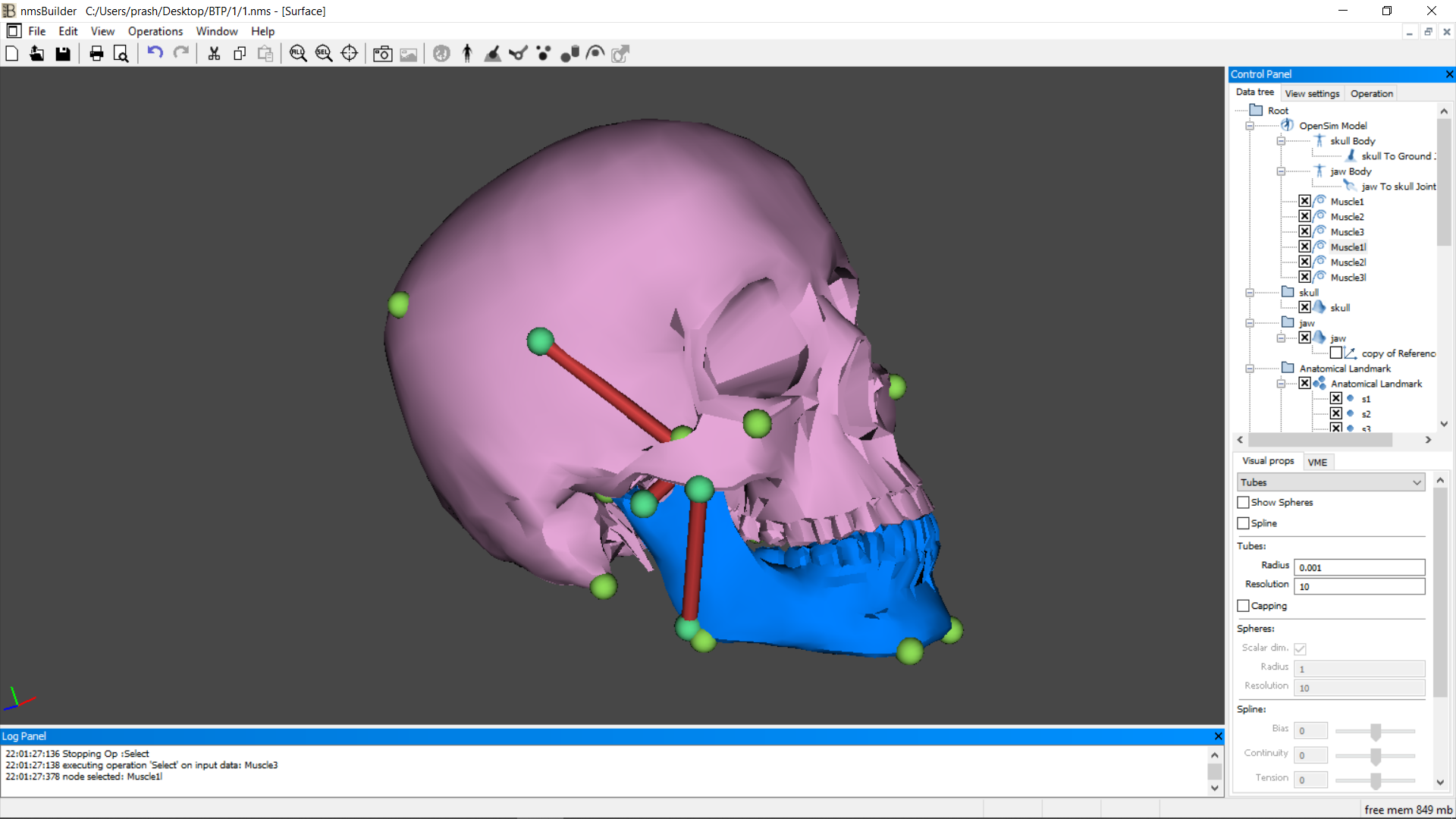This screenshot has width=1456, height=819.
Task: Create a new document with the blank page icon
Action: point(12,54)
